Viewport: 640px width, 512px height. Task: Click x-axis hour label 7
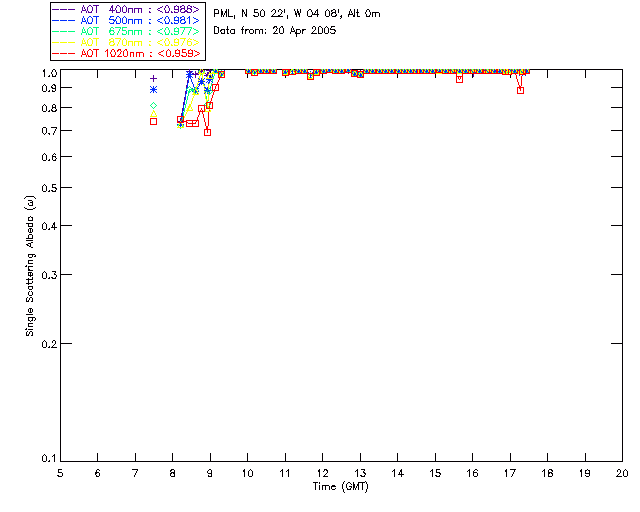coord(135,473)
